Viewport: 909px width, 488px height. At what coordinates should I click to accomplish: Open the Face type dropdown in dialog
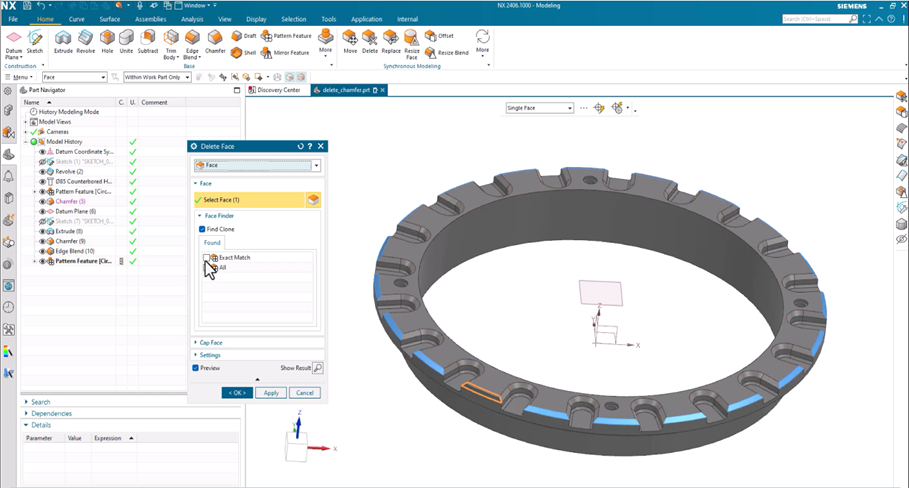click(x=257, y=165)
